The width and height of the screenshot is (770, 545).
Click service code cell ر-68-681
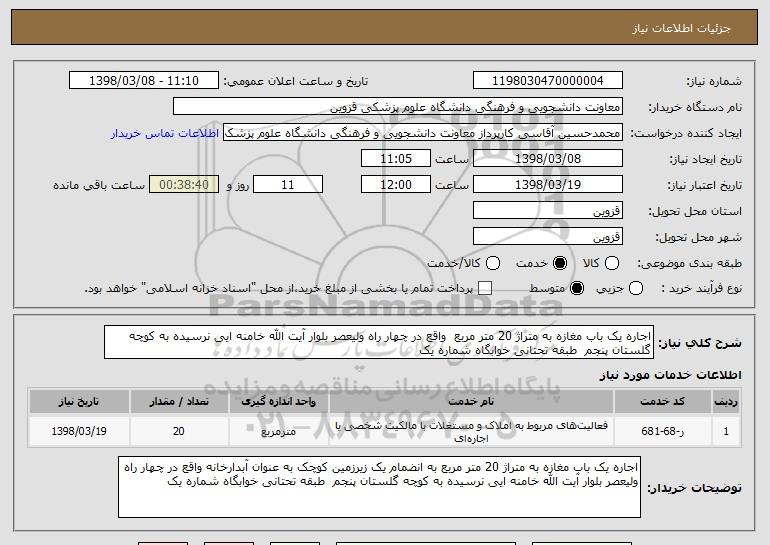click(x=662, y=431)
